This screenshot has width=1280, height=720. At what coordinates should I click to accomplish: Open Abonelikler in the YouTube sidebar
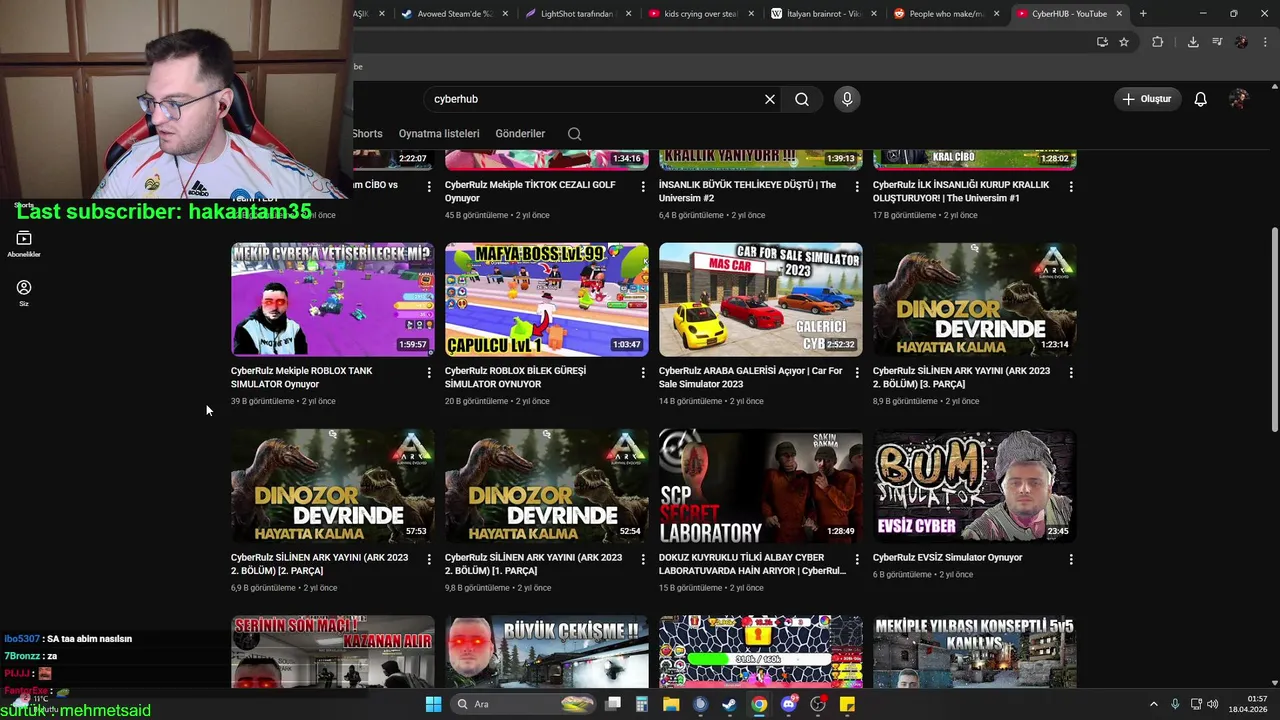[x=24, y=243]
